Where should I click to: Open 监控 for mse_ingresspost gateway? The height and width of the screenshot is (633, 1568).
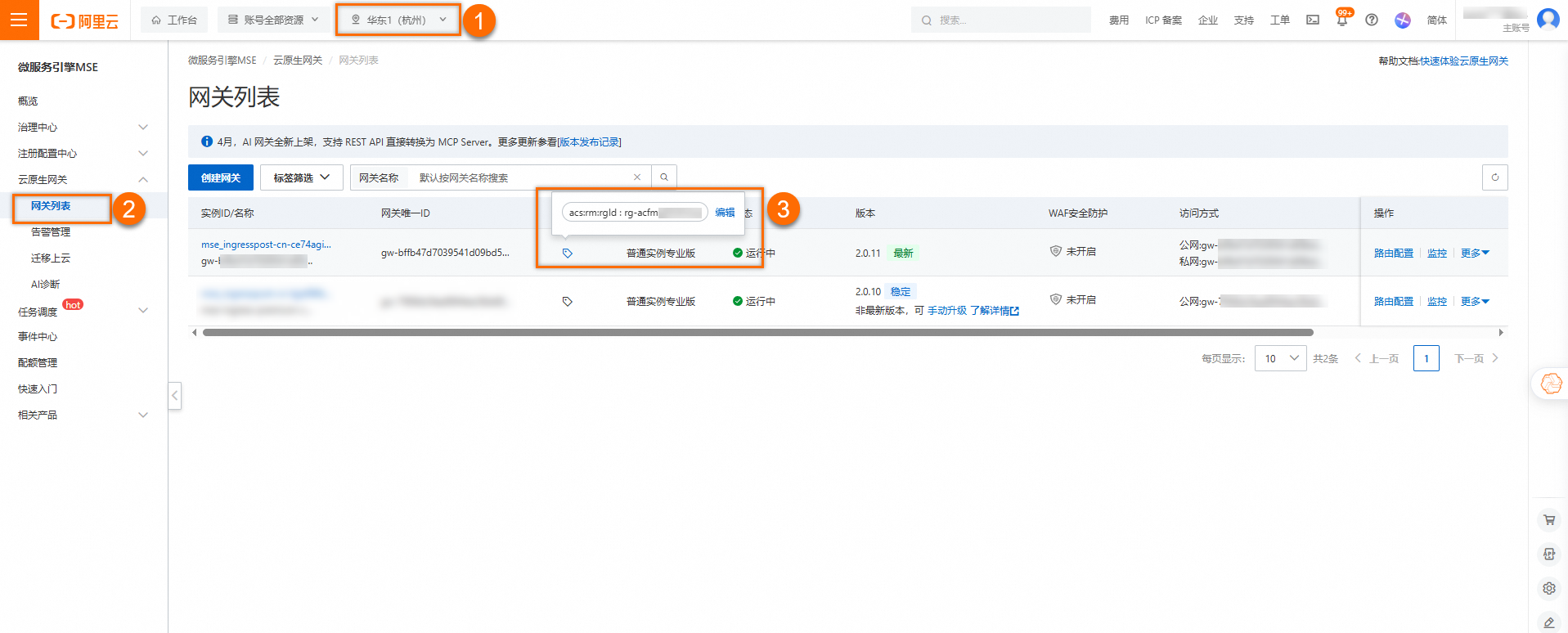point(1437,253)
